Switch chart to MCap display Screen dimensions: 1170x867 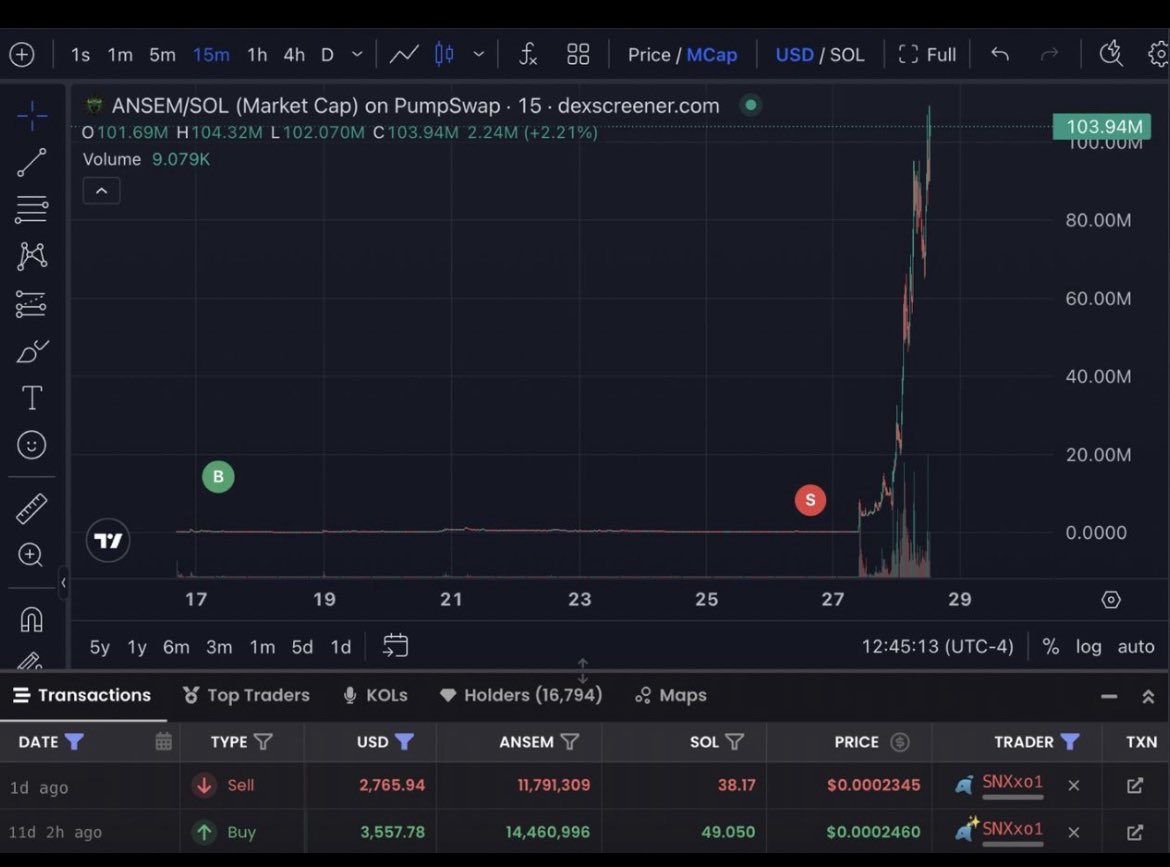click(712, 54)
